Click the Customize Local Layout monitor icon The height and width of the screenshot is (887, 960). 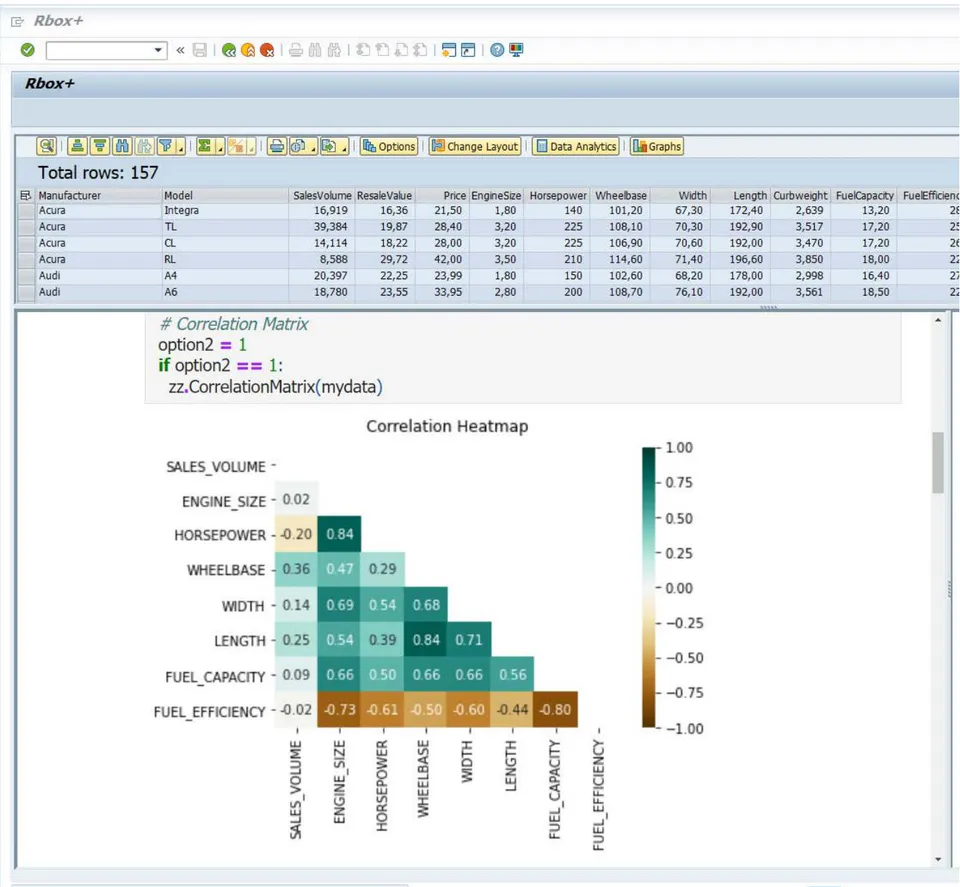click(516, 50)
